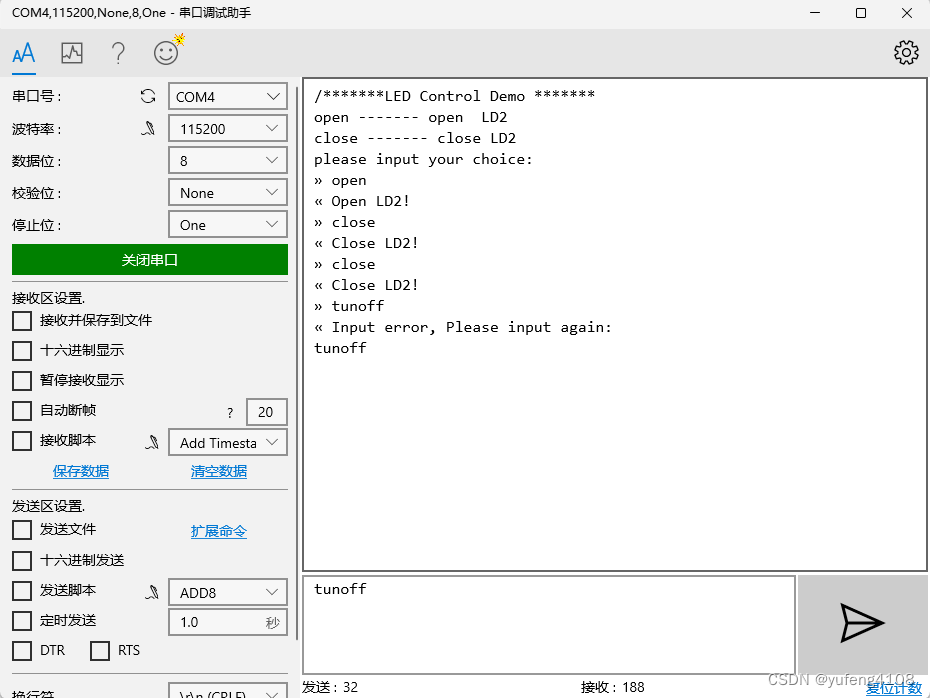Click the LED Control Demo header line
The height and width of the screenshot is (698, 930).
tap(454, 96)
